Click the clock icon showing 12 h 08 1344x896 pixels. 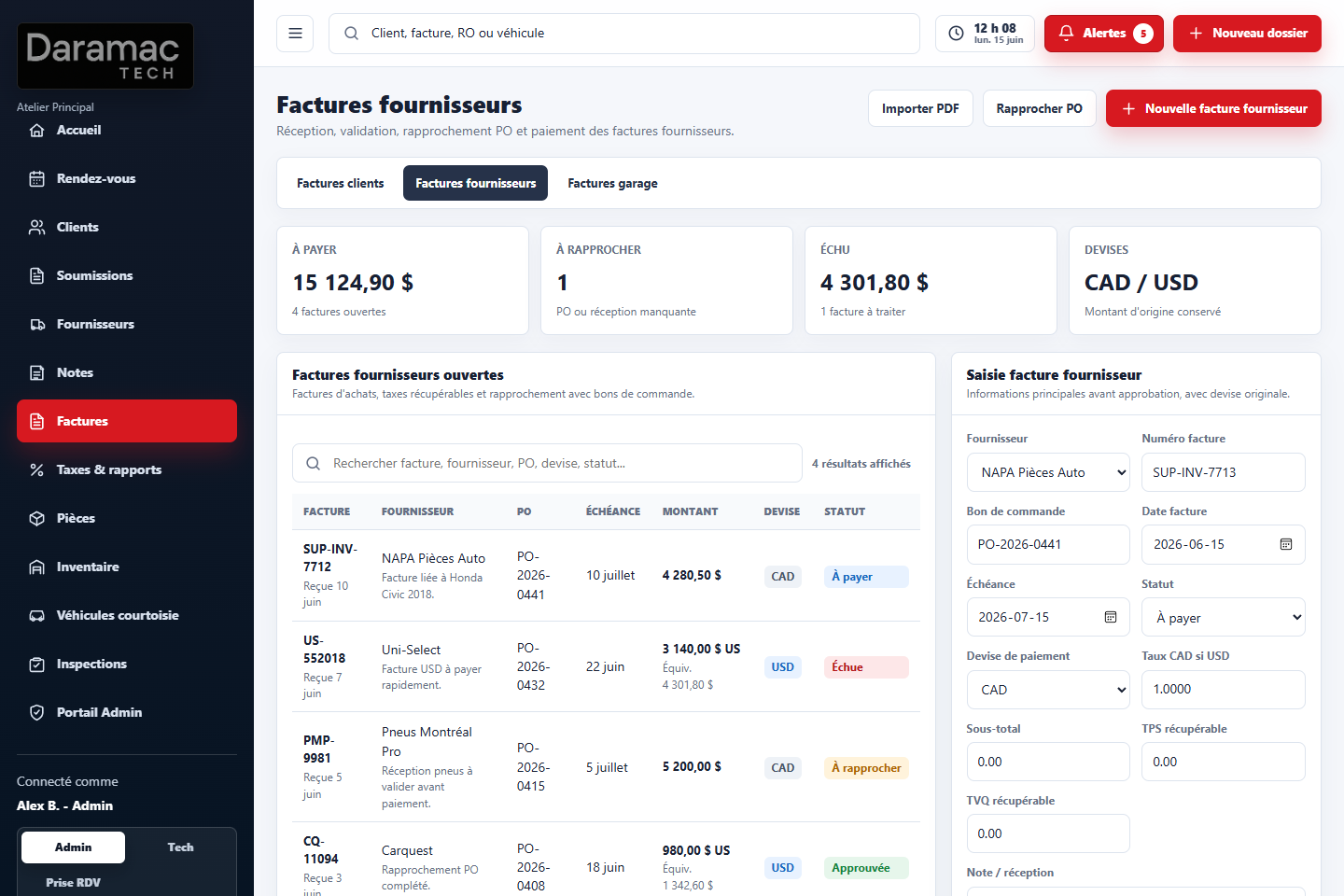[x=956, y=34]
